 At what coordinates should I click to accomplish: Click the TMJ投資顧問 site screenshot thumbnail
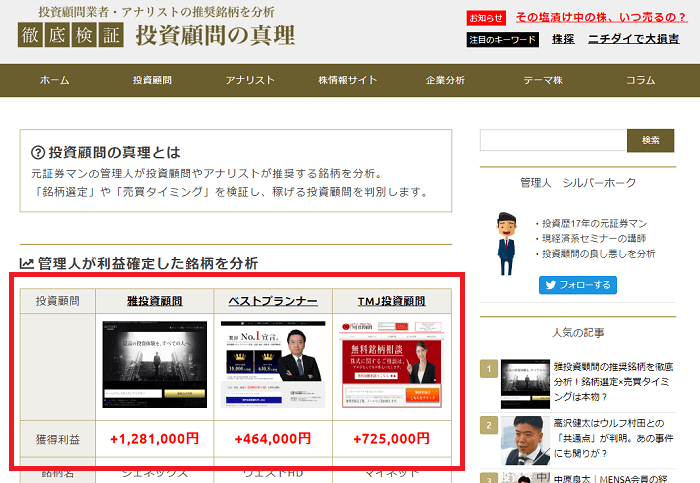(x=392, y=364)
